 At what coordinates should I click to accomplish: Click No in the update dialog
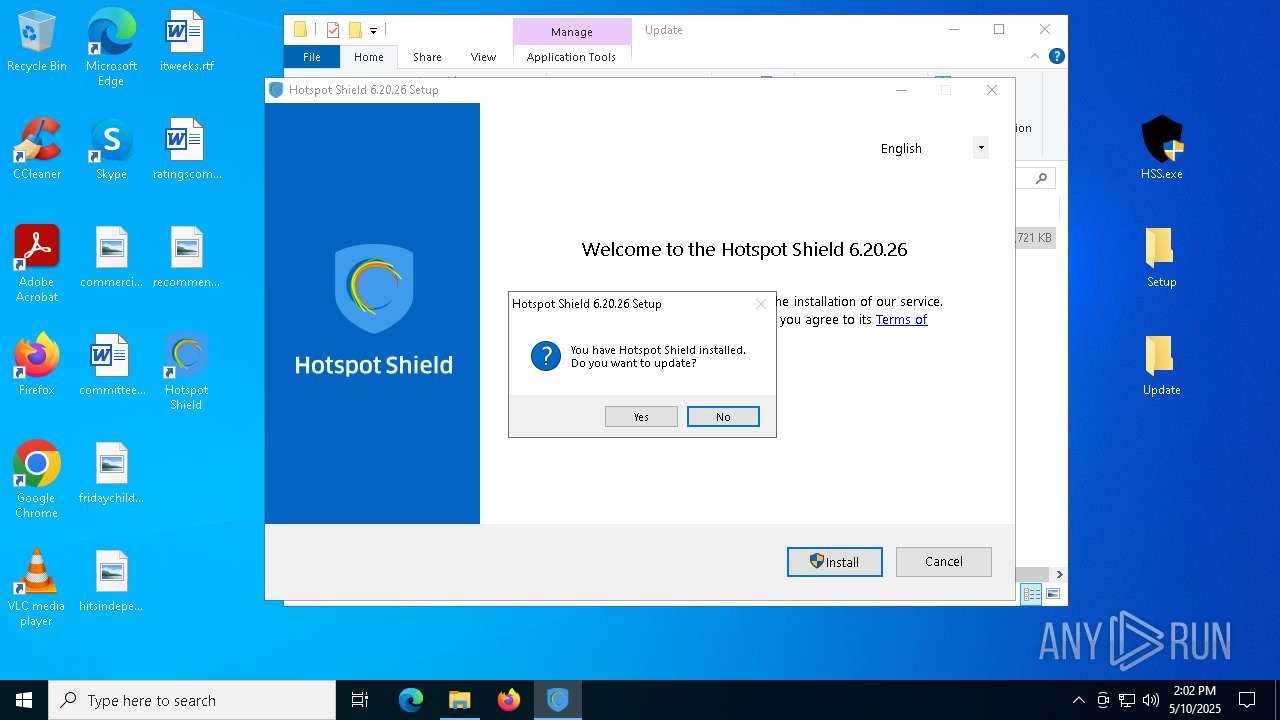pos(723,417)
